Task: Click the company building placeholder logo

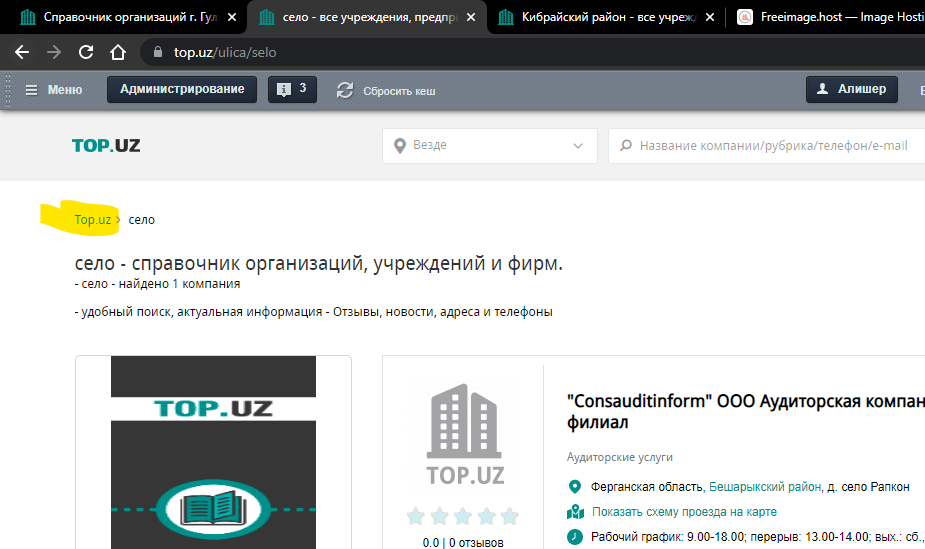Action: (x=464, y=435)
